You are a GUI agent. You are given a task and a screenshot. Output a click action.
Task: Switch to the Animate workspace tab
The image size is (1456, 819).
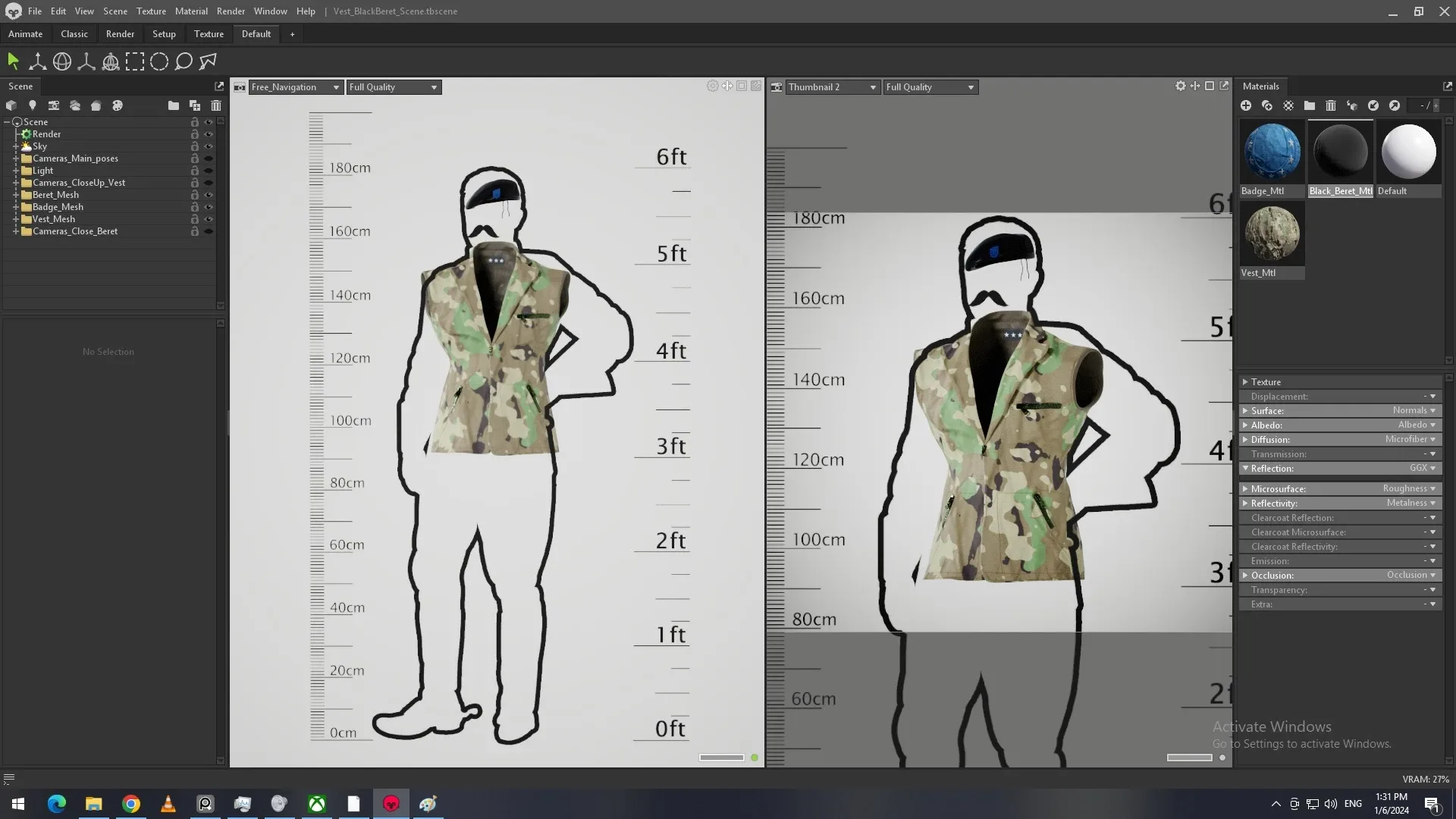25,34
